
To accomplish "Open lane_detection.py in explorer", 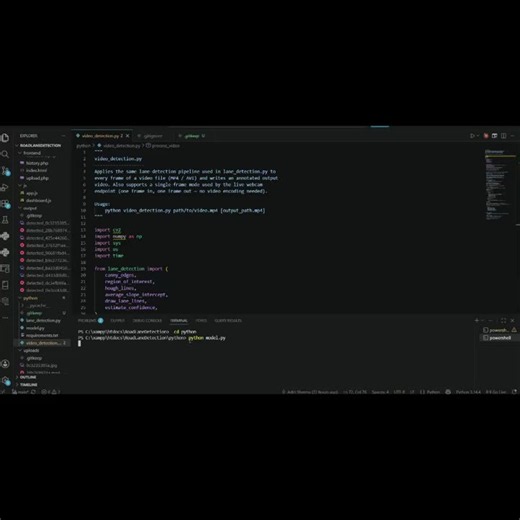I will (x=43, y=320).
